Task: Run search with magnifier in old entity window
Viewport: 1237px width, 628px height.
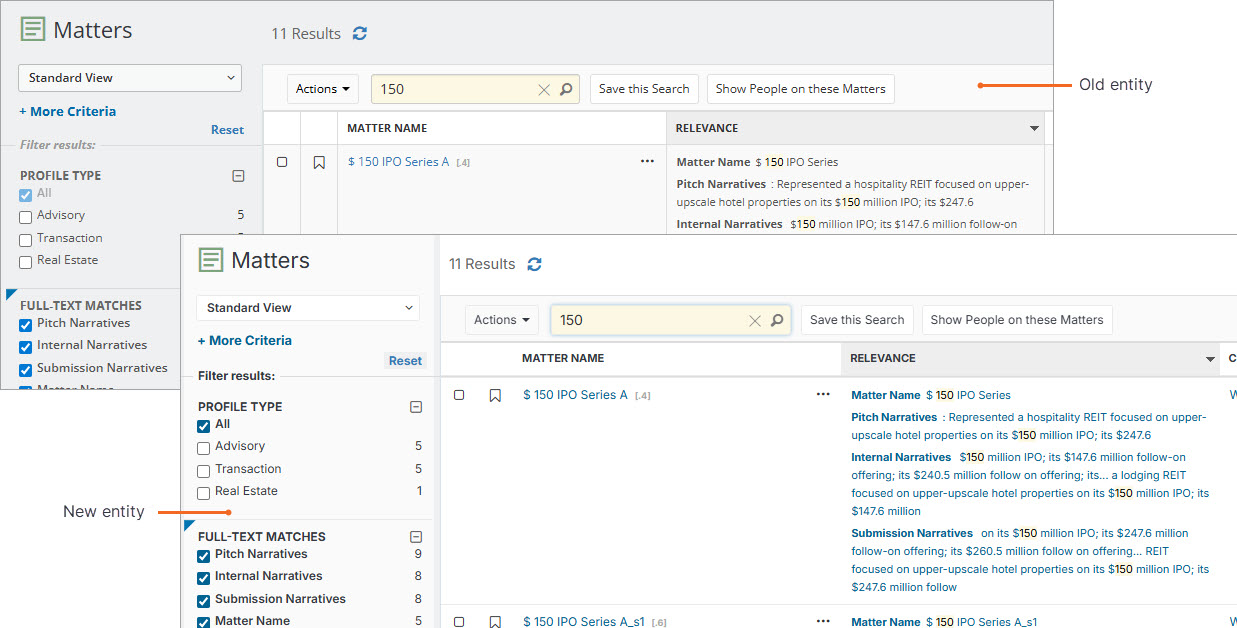Action: coord(566,89)
